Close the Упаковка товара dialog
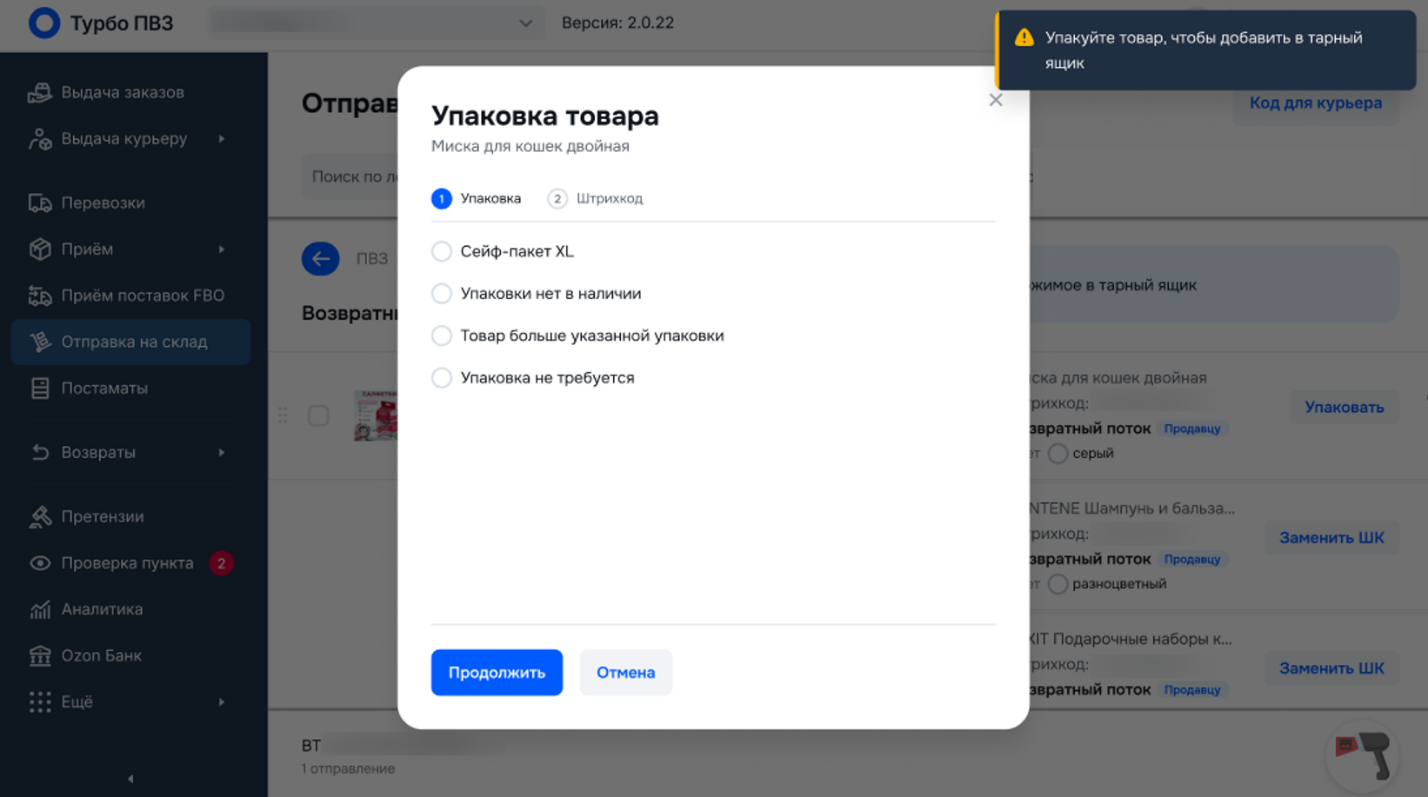This screenshot has width=1428, height=797. pyautogui.click(x=995, y=100)
